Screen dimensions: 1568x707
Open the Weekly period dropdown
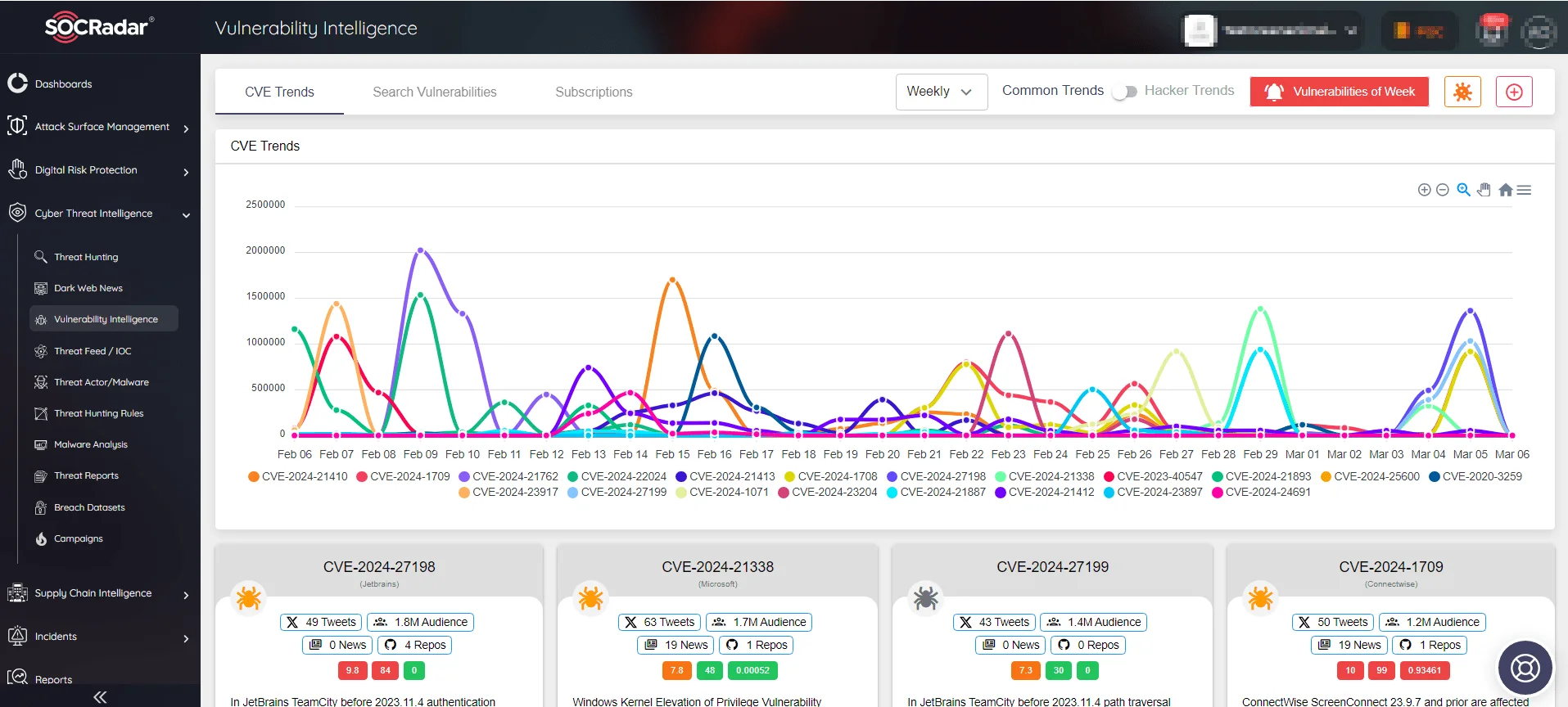(942, 92)
